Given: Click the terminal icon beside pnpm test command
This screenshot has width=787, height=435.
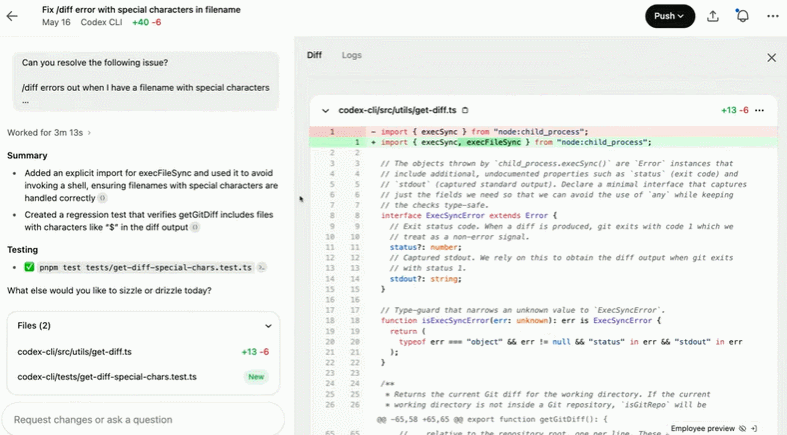Looking at the screenshot, I should click(261, 267).
